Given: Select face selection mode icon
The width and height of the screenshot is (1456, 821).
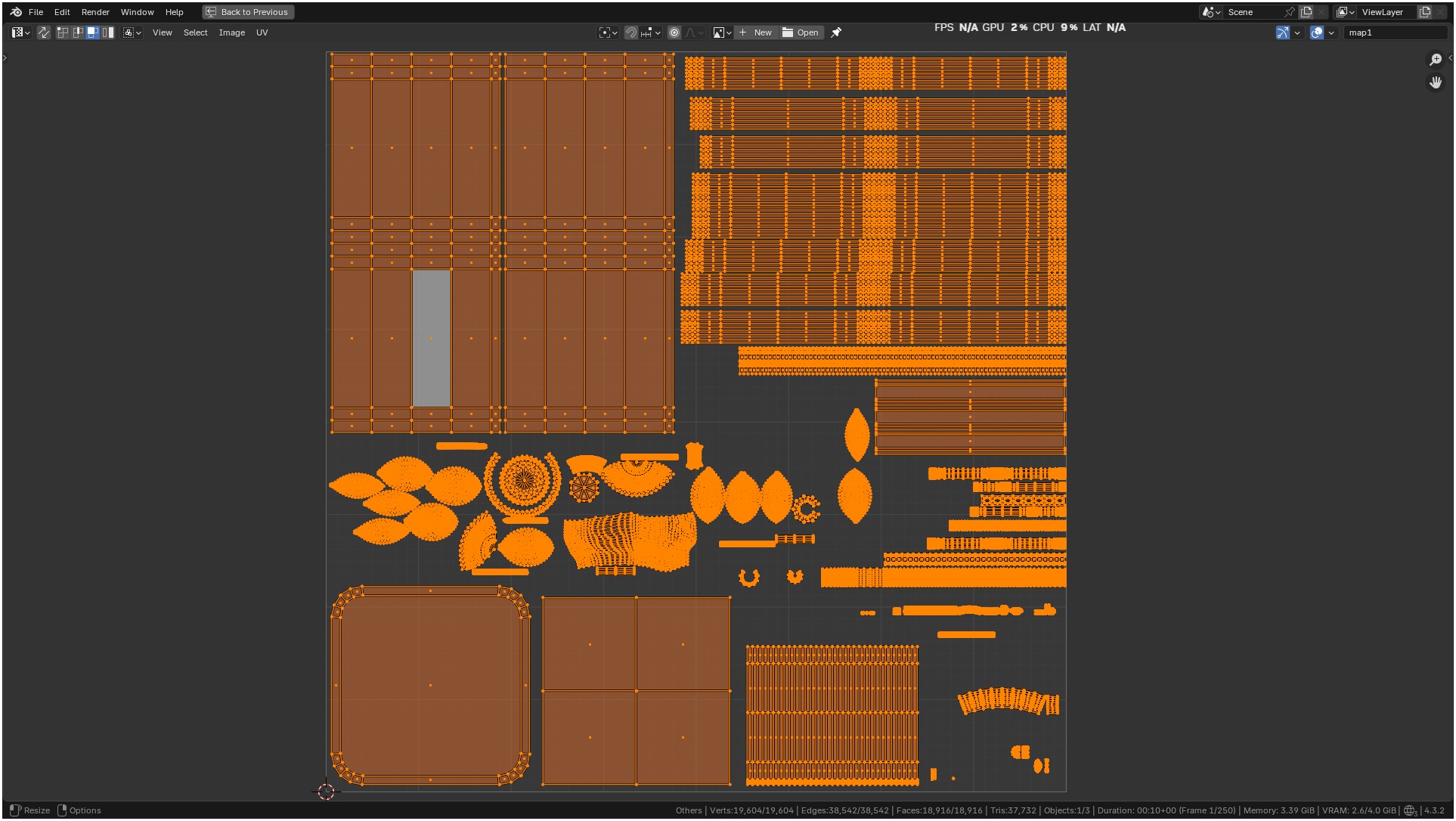Looking at the screenshot, I should tap(93, 33).
